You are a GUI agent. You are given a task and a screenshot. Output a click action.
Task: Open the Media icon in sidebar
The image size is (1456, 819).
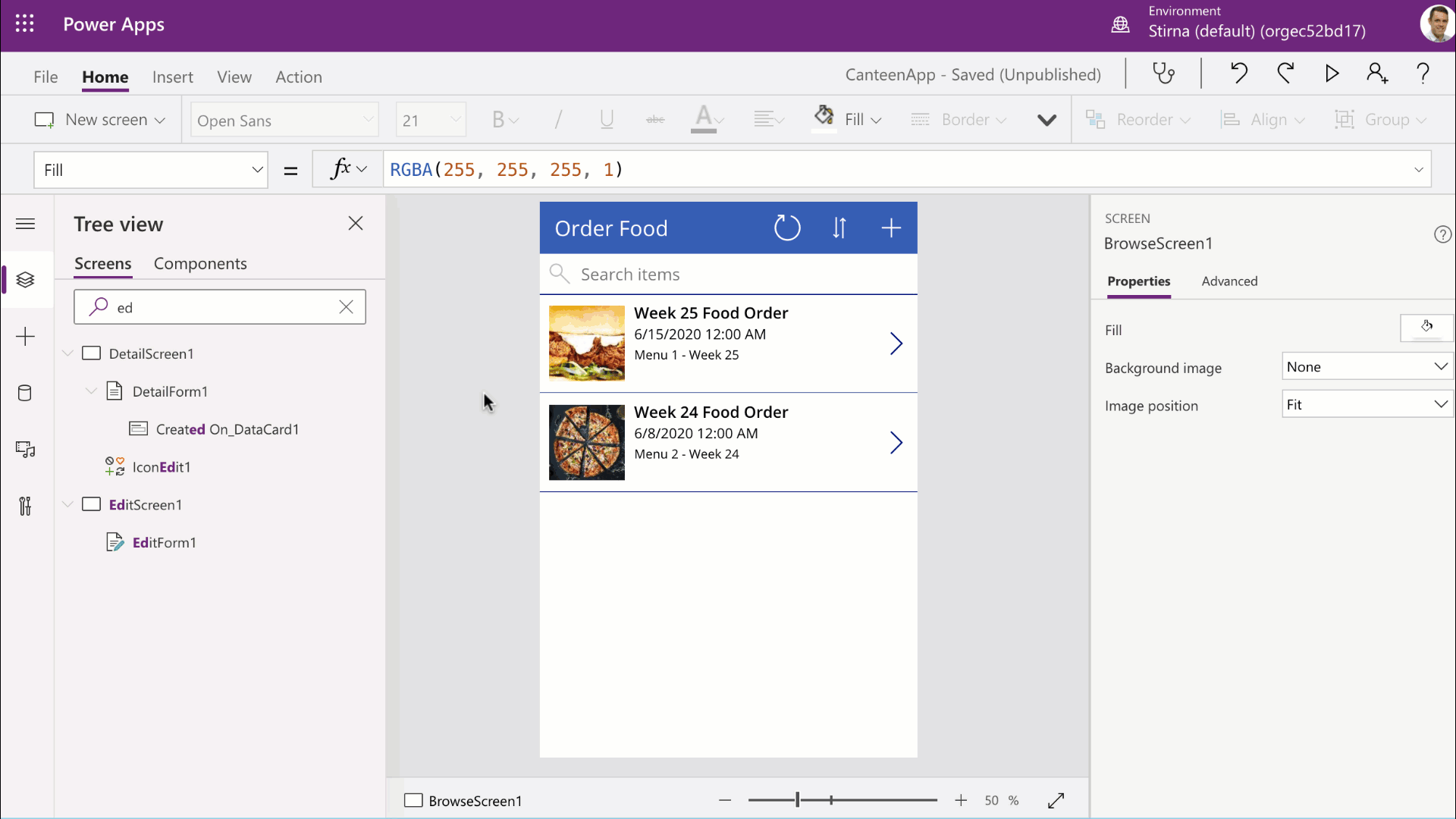(x=25, y=450)
